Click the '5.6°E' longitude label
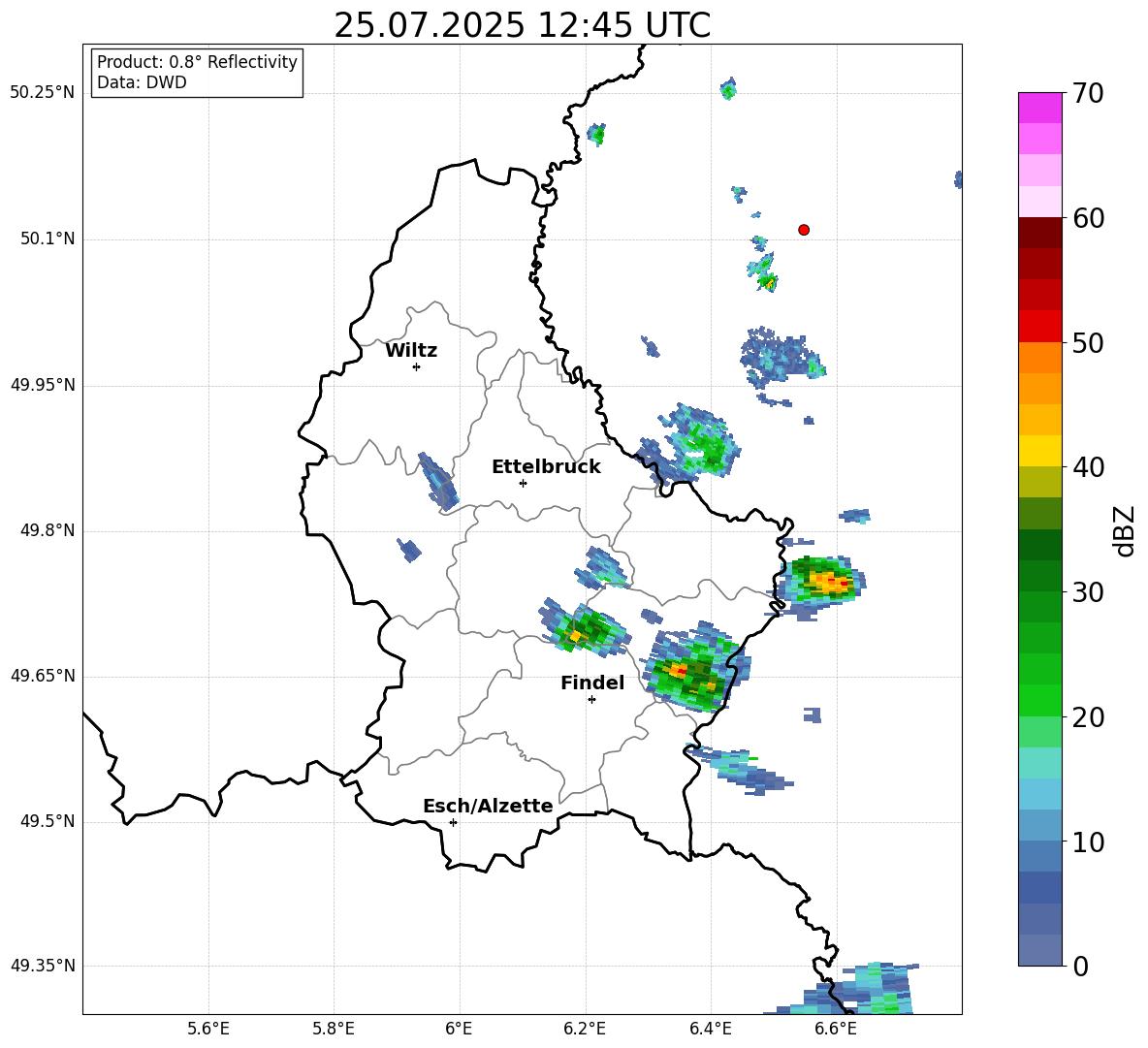Viewport: 1148px width, 1048px height. [208, 1029]
